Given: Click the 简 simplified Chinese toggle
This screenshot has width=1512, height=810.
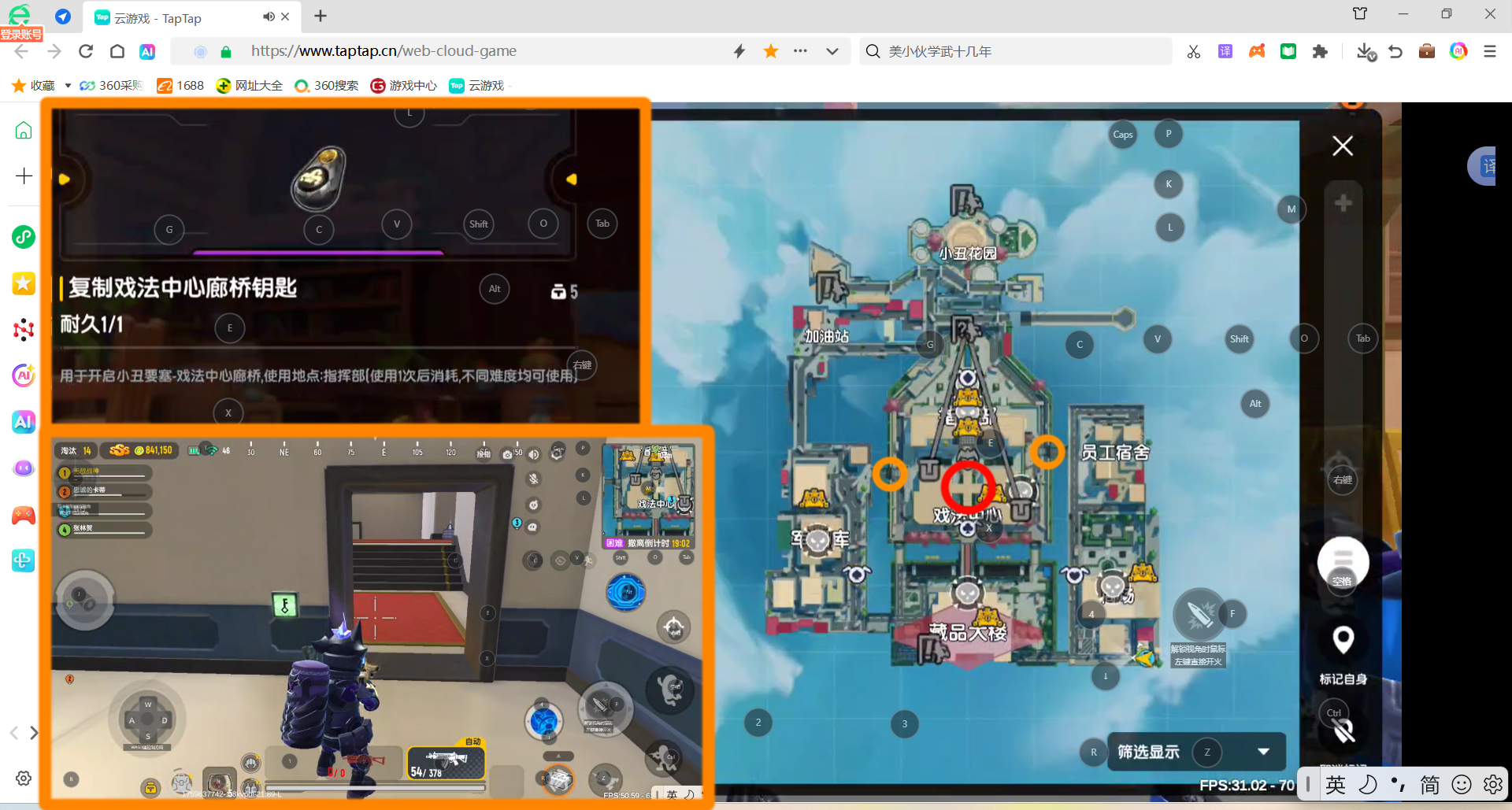Looking at the screenshot, I should (1429, 785).
